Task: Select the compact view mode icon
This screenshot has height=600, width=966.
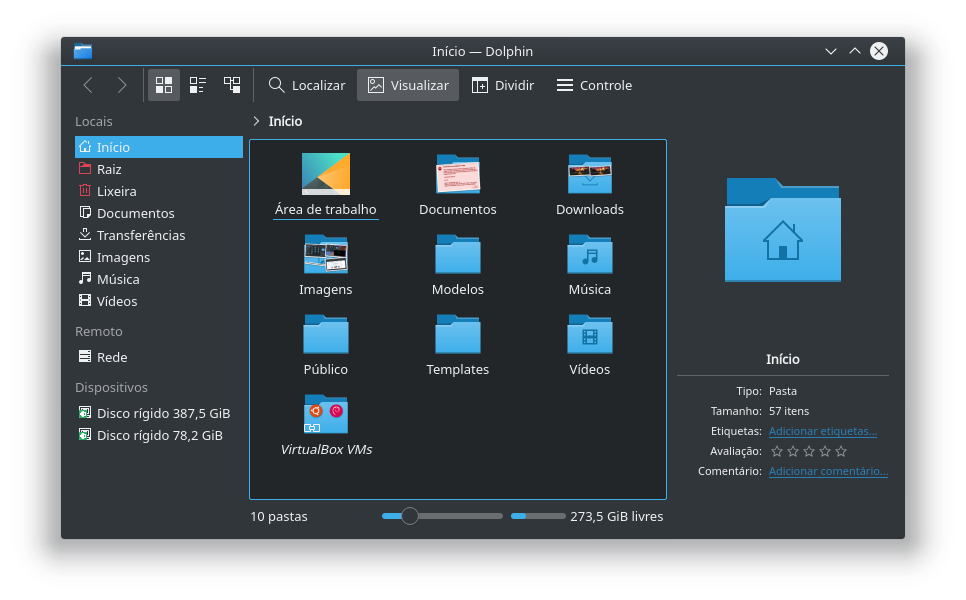Action: [x=197, y=85]
